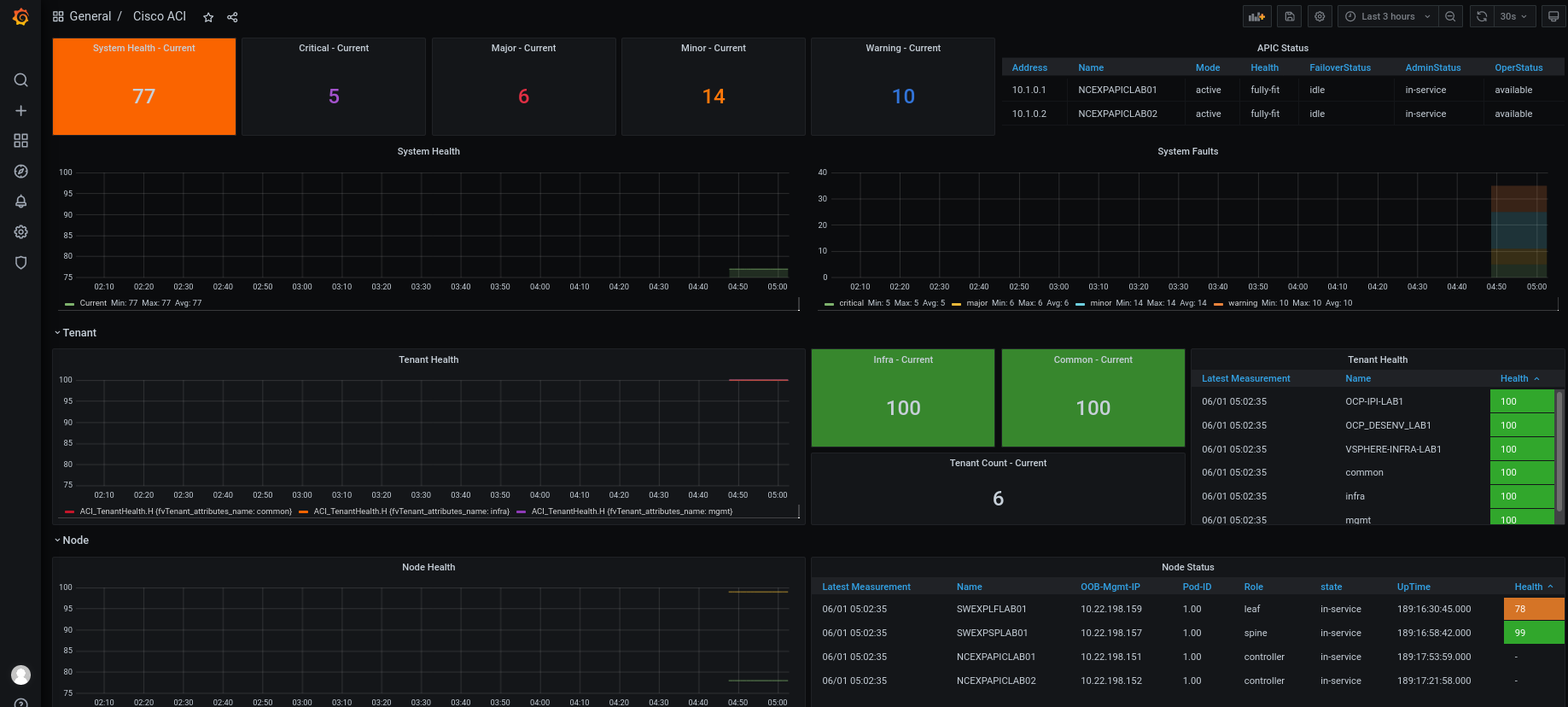
Task: Sort Tenant Health by Latest Measurement column
Action: click(1246, 378)
